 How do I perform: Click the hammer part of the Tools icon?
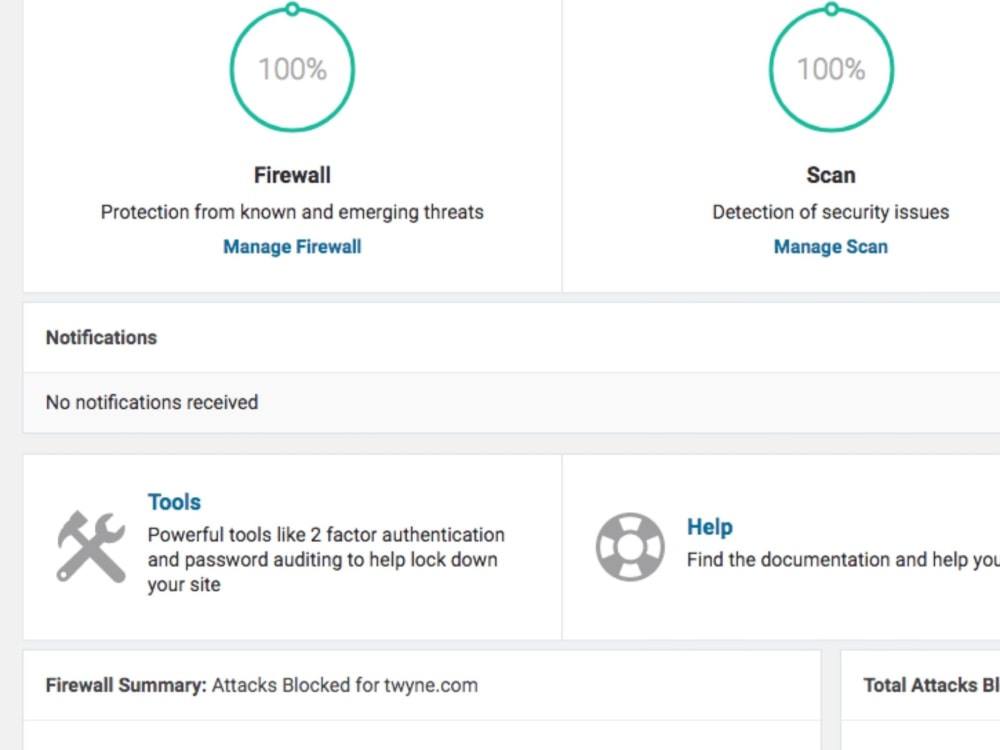pyautogui.click(x=72, y=528)
